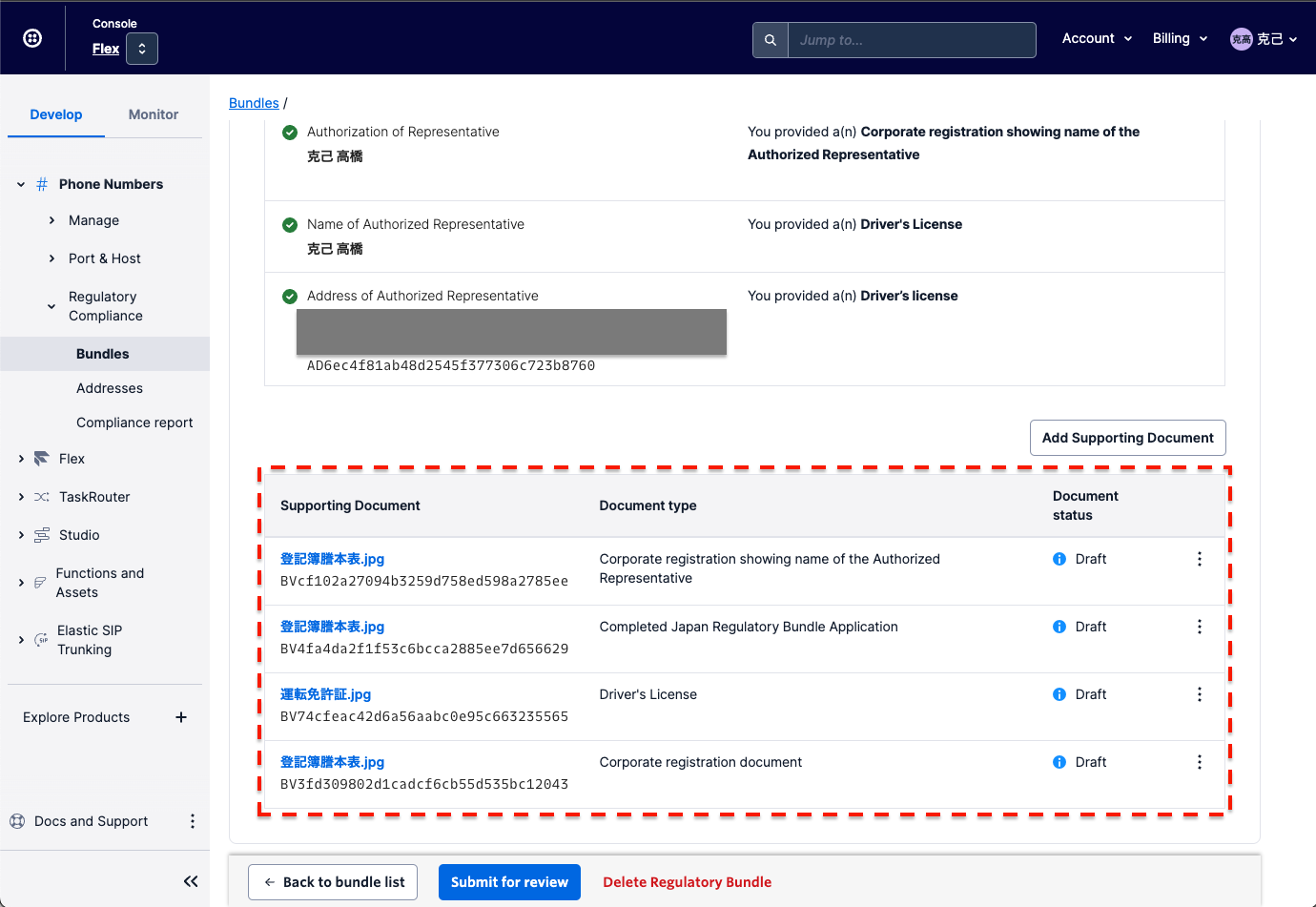Click the Authorization of Representative check icon
Viewport: 1316px width, 907px height.
point(290,133)
